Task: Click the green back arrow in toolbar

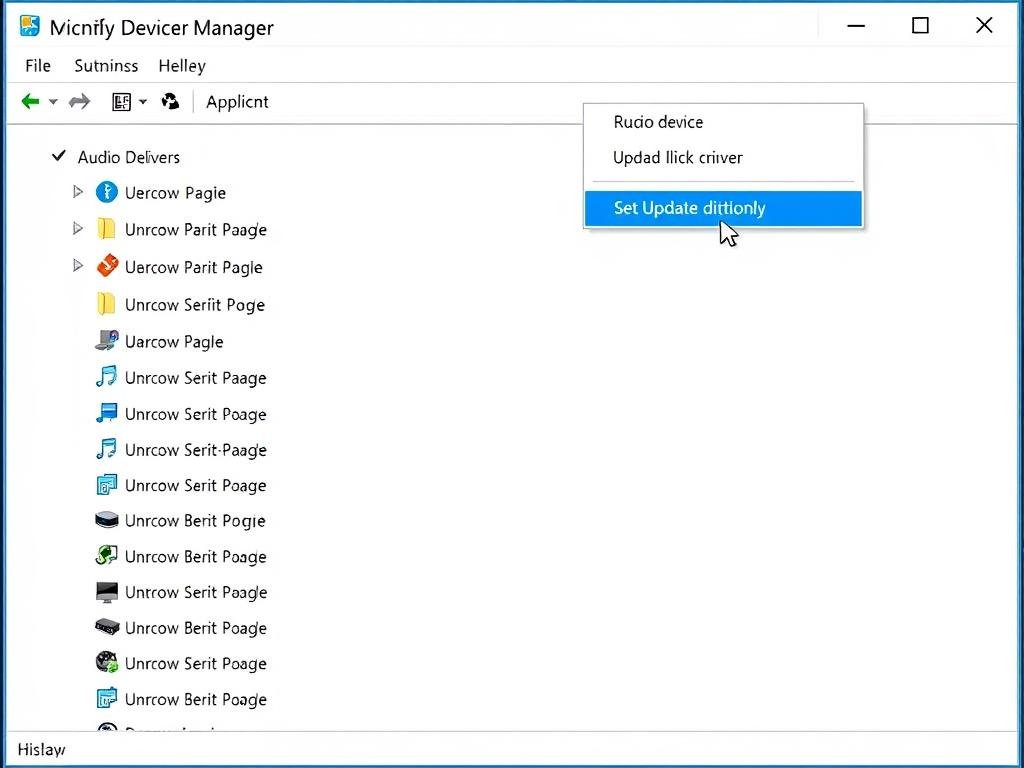Action: pos(31,101)
